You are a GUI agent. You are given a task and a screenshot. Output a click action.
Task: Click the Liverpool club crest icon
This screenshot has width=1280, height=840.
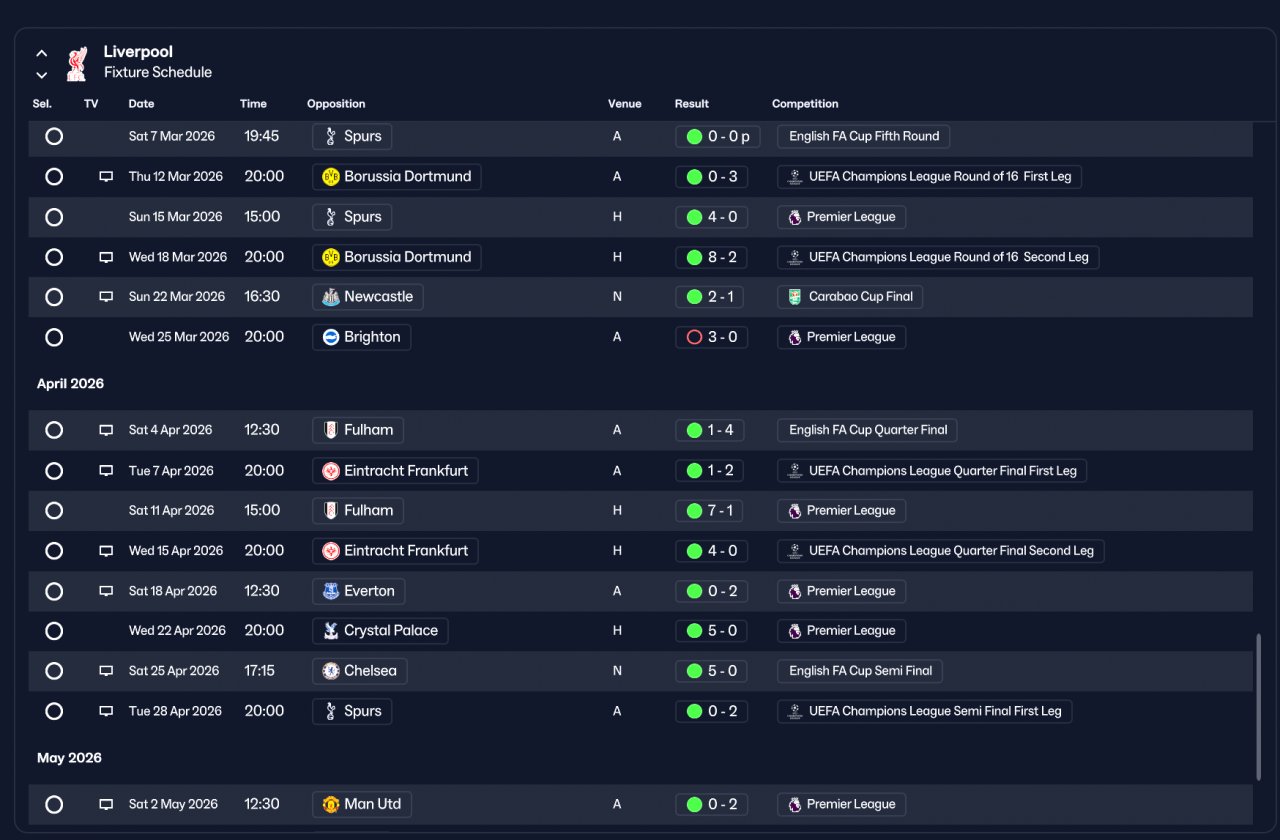(x=77, y=62)
